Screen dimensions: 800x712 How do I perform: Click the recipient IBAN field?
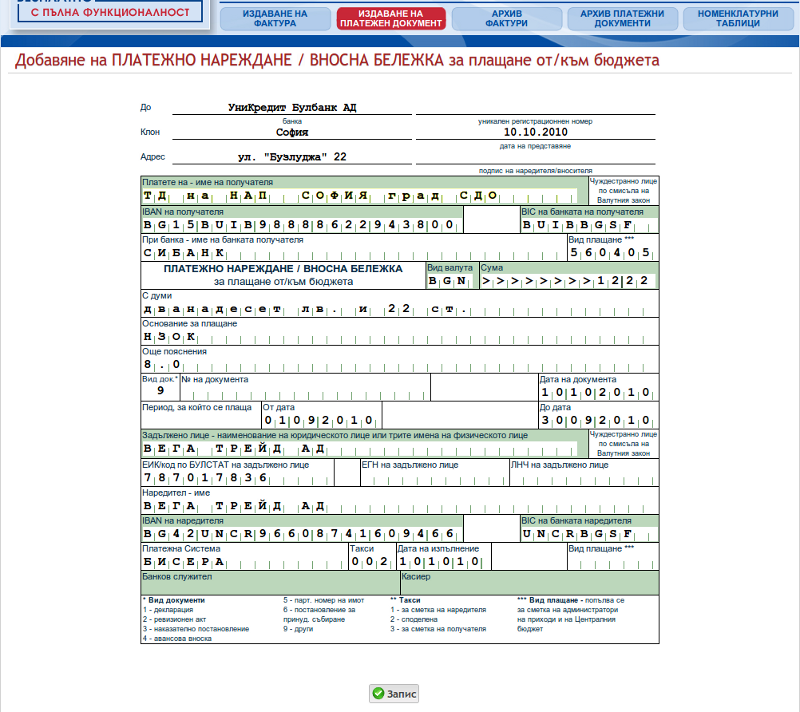click(x=302, y=225)
